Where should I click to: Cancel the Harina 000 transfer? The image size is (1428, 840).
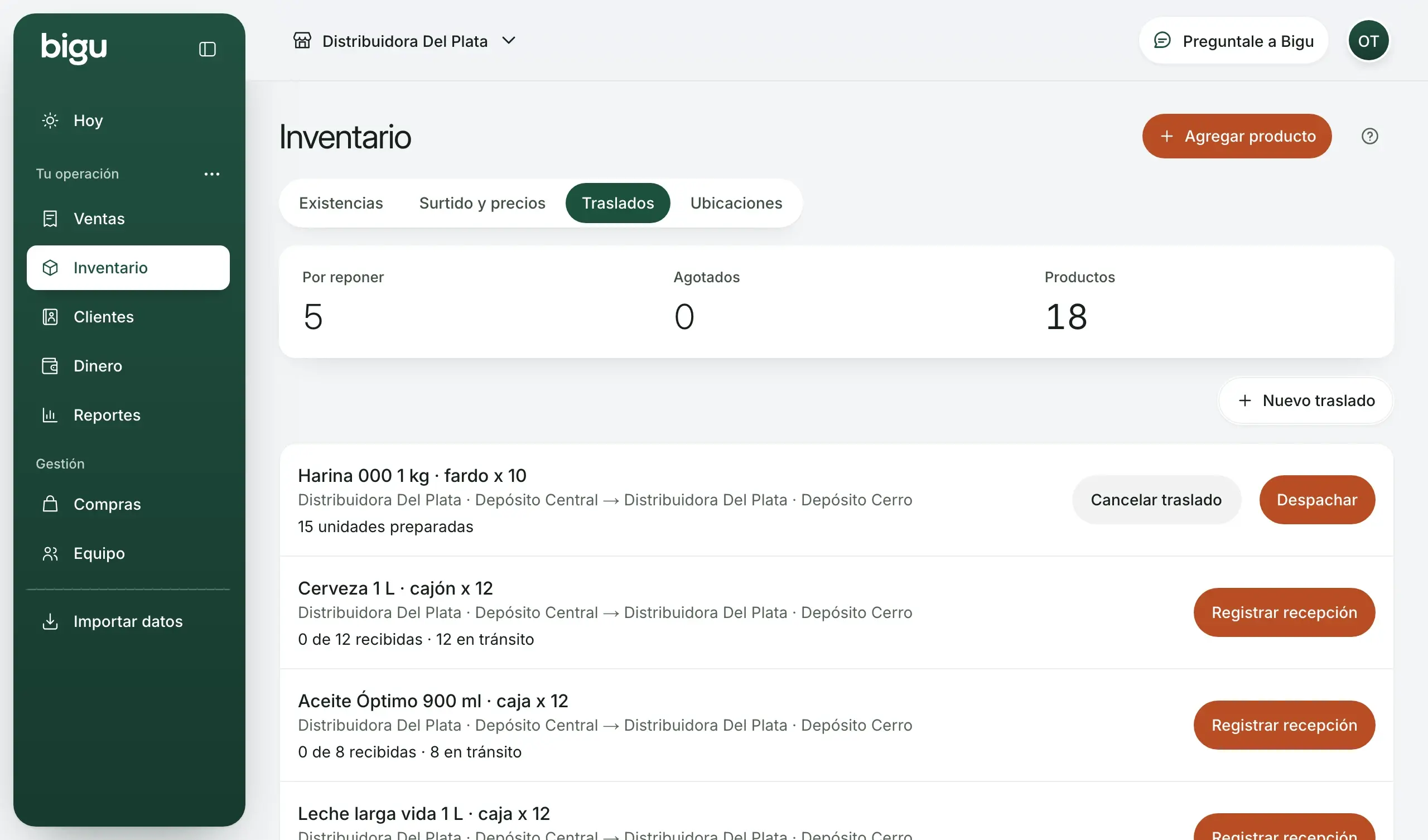pyautogui.click(x=1156, y=500)
